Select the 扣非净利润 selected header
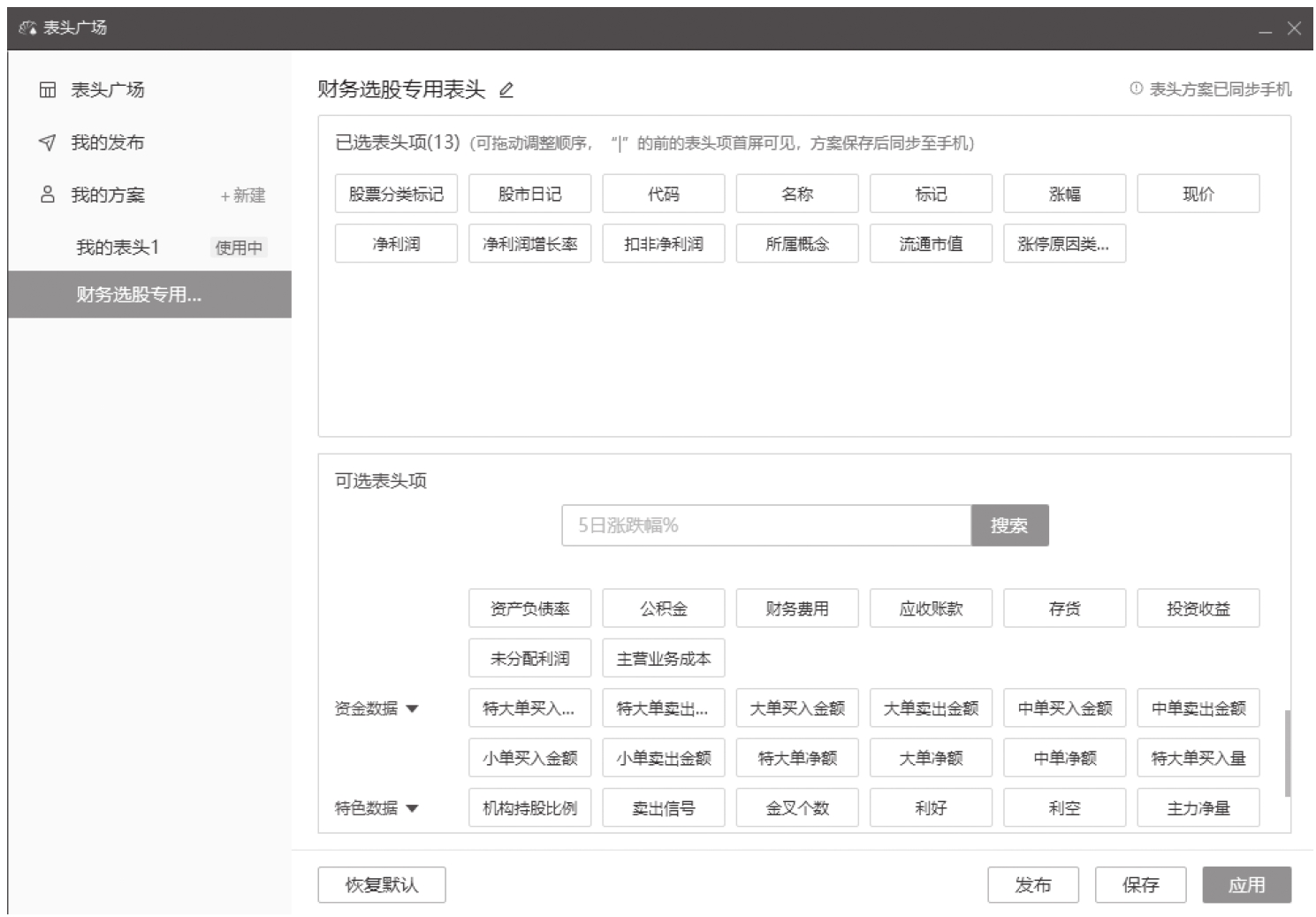 pyautogui.click(x=664, y=244)
